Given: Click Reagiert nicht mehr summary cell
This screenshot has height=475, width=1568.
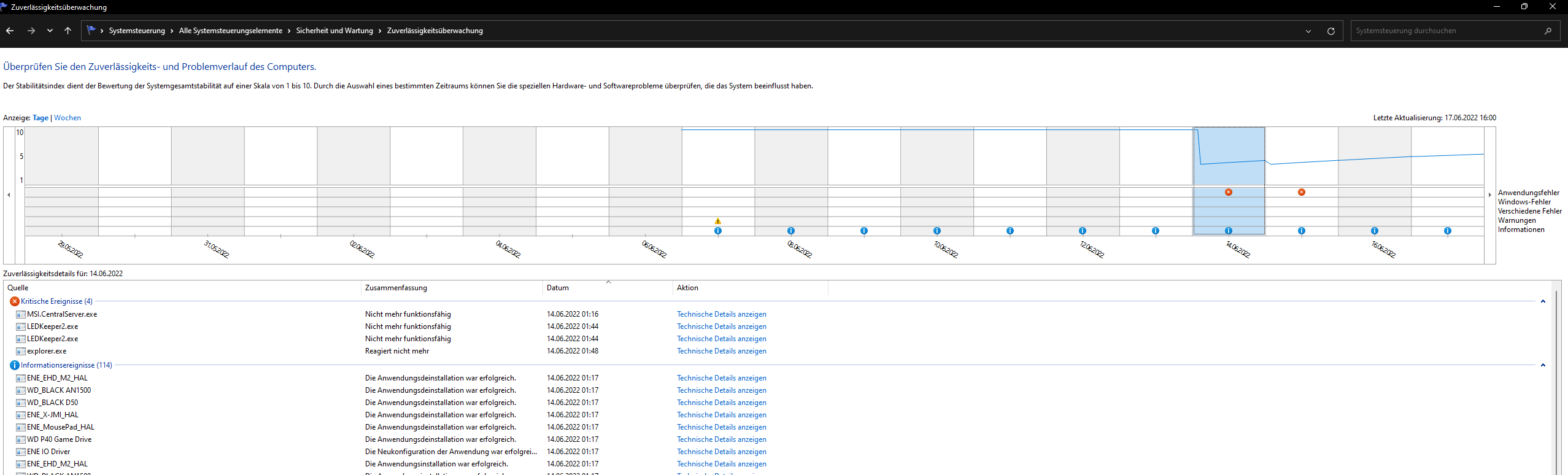Looking at the screenshot, I should 397,351.
